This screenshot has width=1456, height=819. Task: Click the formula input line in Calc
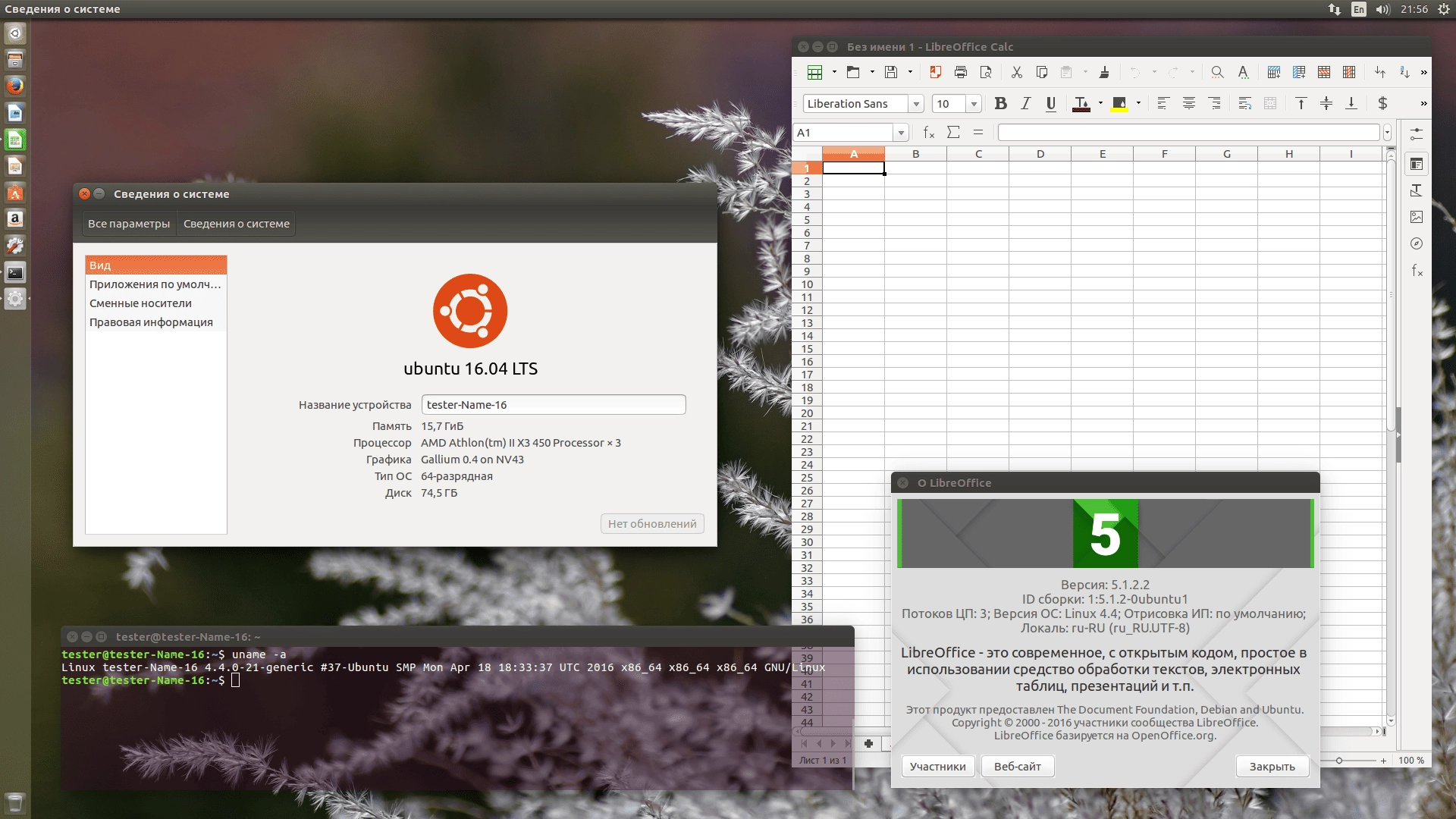coord(1189,133)
